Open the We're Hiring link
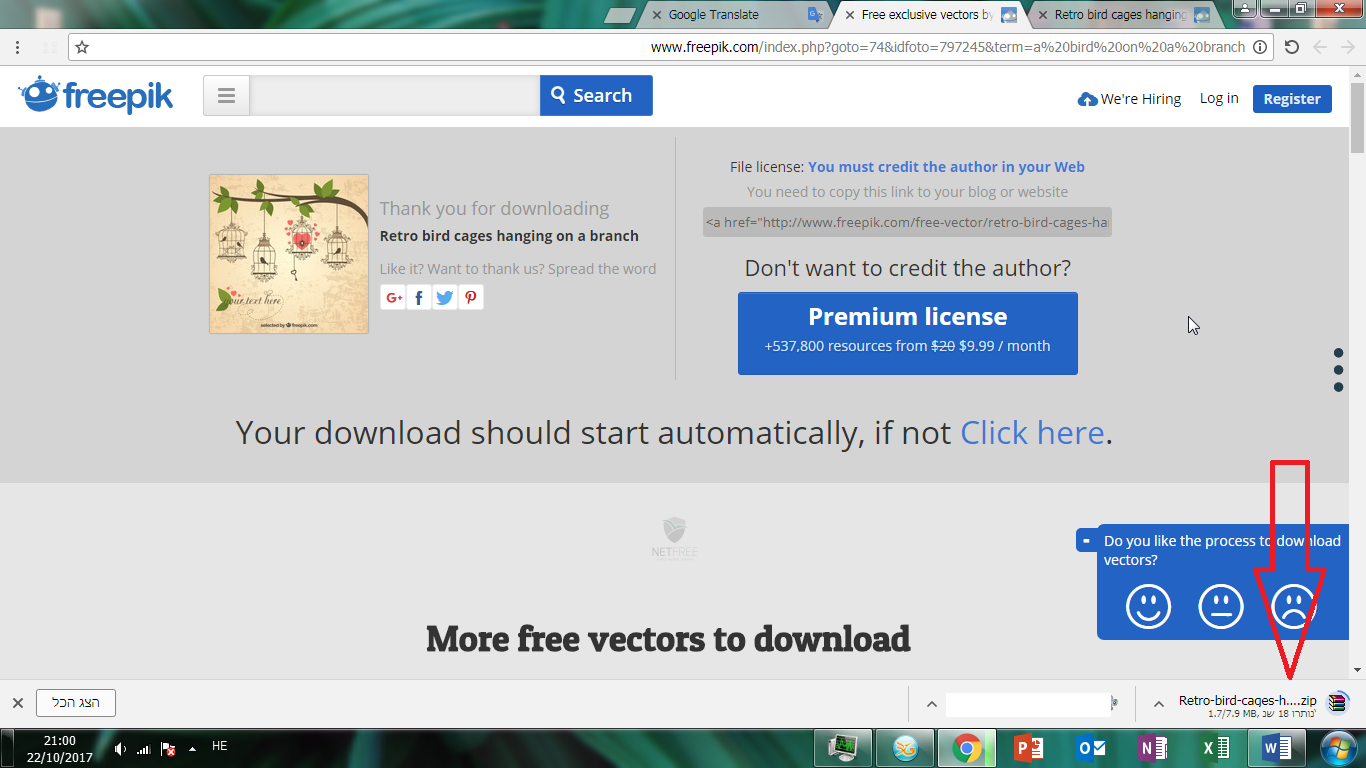The height and width of the screenshot is (768, 1366). pos(1129,99)
